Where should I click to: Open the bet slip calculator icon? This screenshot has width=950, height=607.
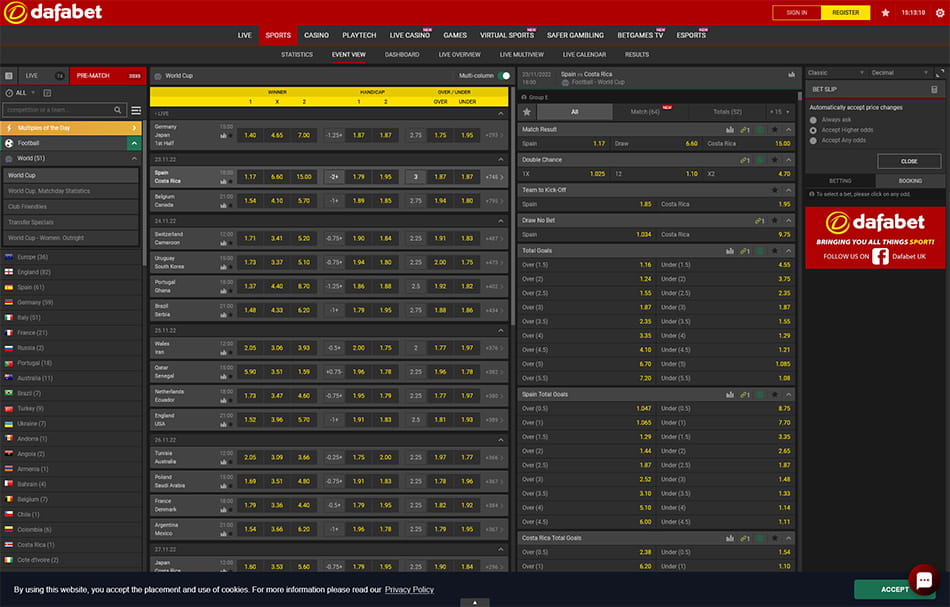click(934, 89)
